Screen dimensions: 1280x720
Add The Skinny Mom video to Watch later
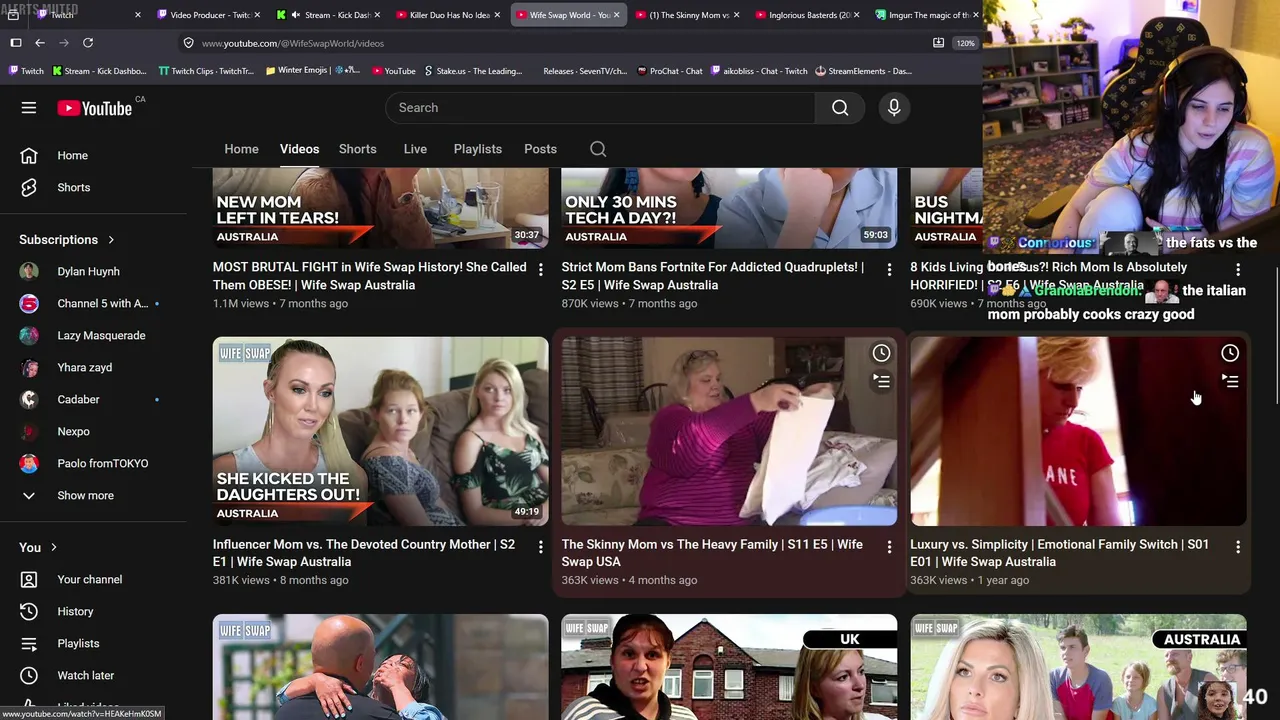pyautogui.click(x=881, y=353)
